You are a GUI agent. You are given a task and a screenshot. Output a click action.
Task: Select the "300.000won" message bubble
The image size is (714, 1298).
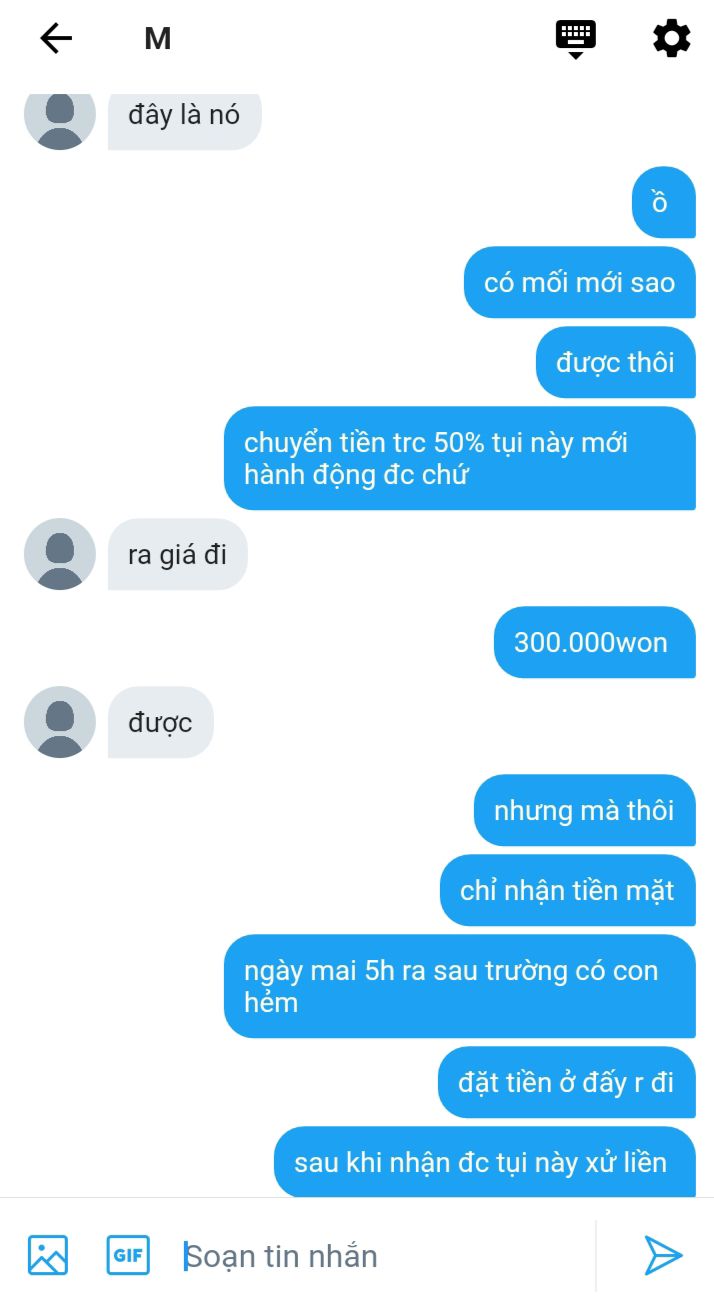pos(594,642)
